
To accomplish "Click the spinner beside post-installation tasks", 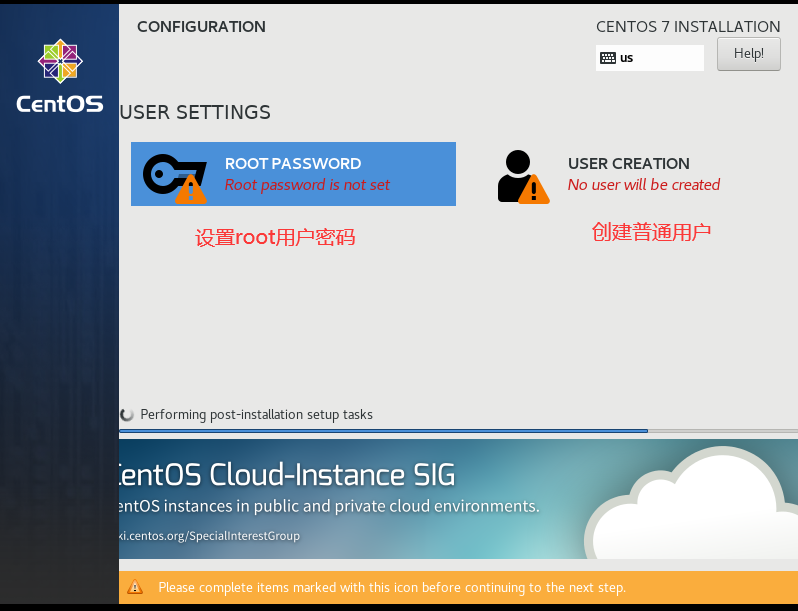I will 127,415.
